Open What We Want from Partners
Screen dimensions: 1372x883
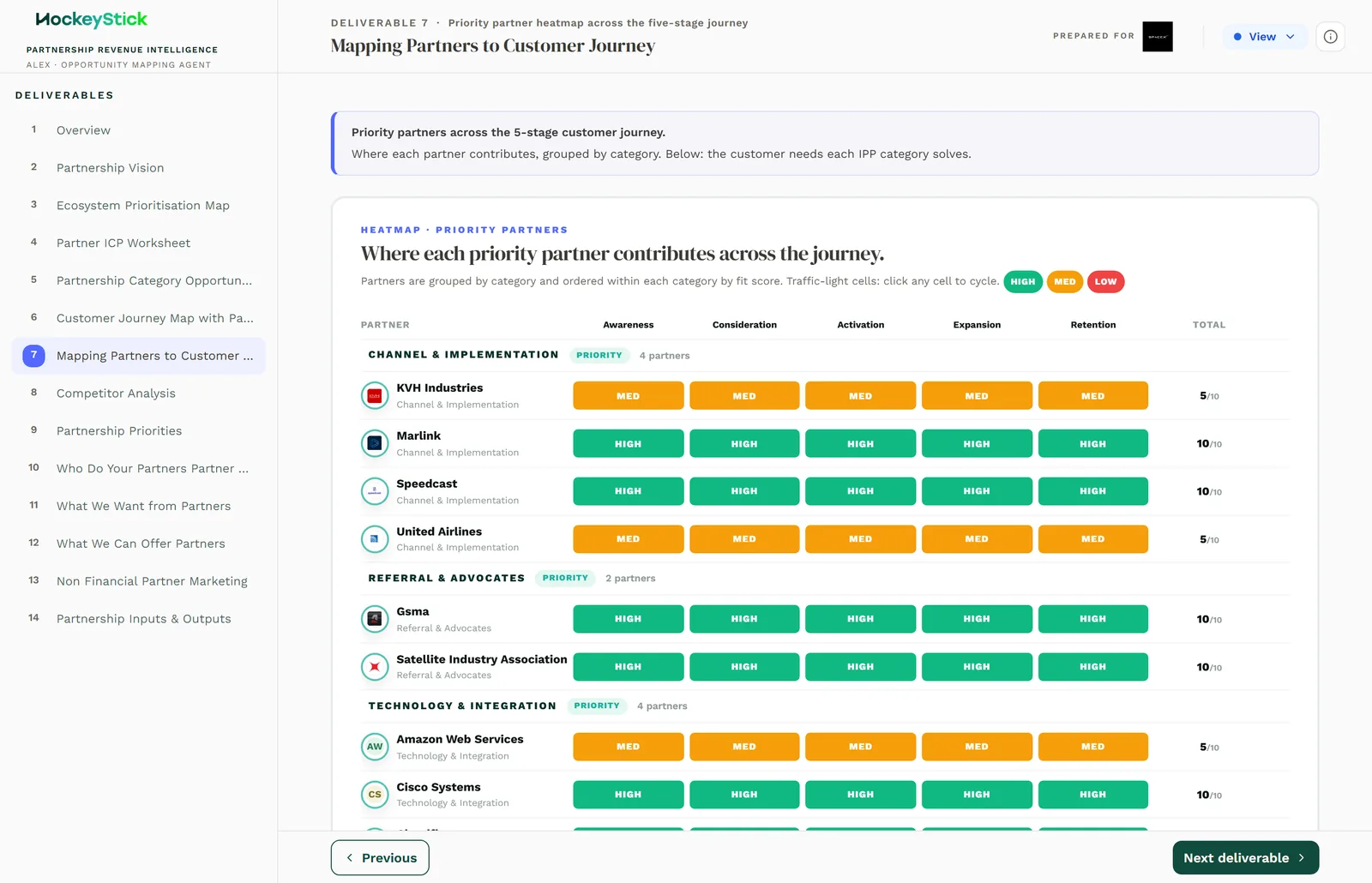[138, 506]
